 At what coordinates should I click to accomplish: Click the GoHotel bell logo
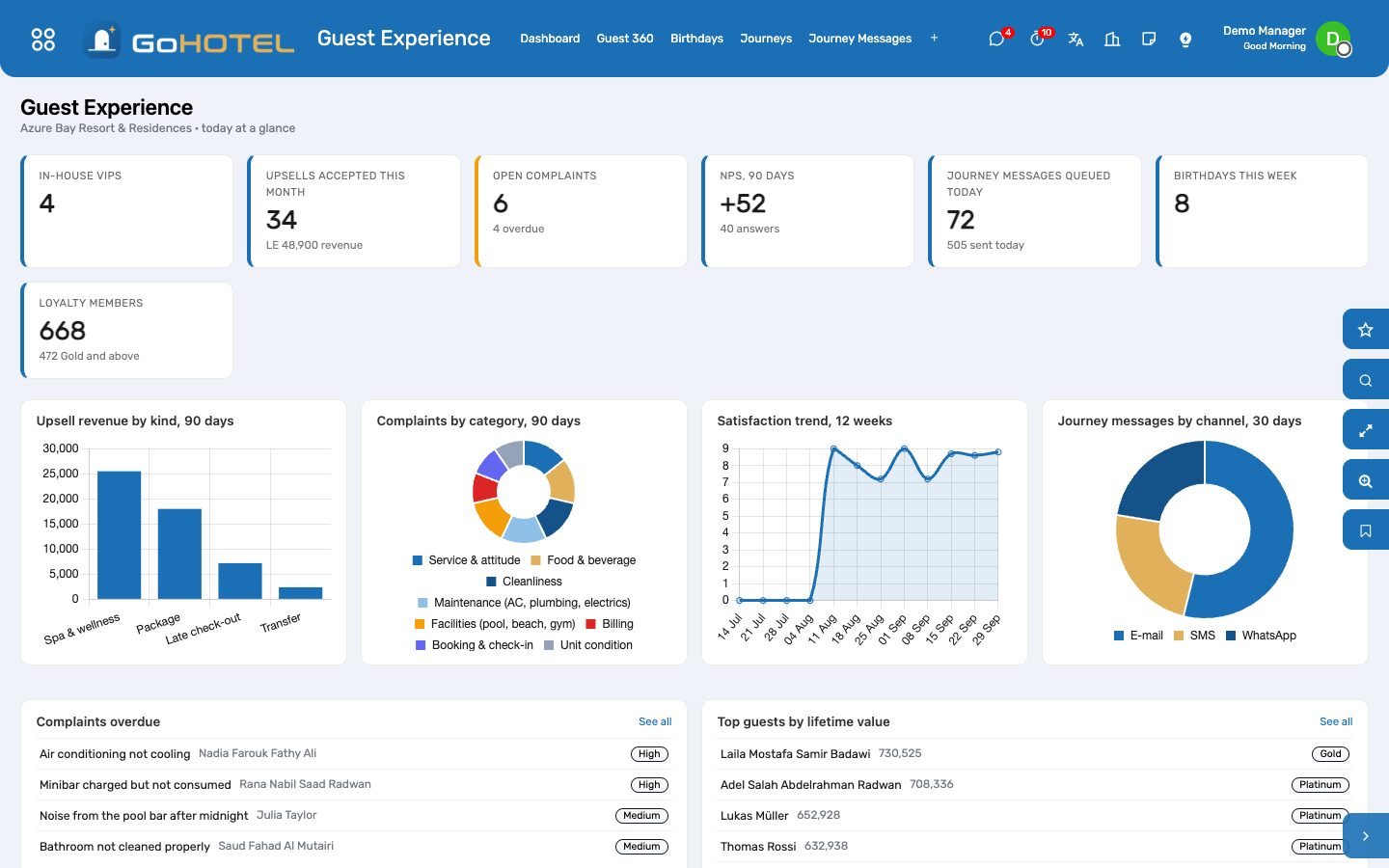tap(102, 40)
